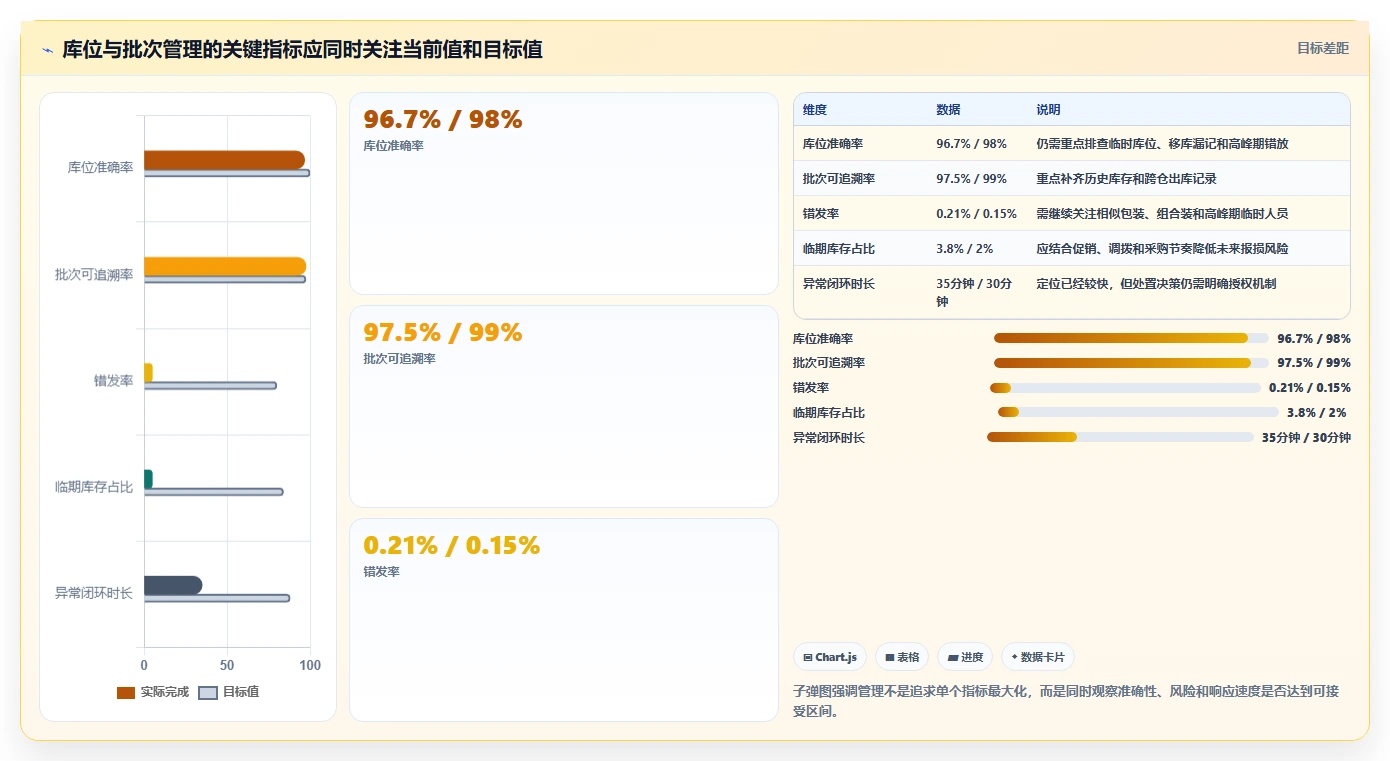Click the 异常闭环时长 progress bar
Screen dimensions: 1390x761
[x=1120, y=437]
